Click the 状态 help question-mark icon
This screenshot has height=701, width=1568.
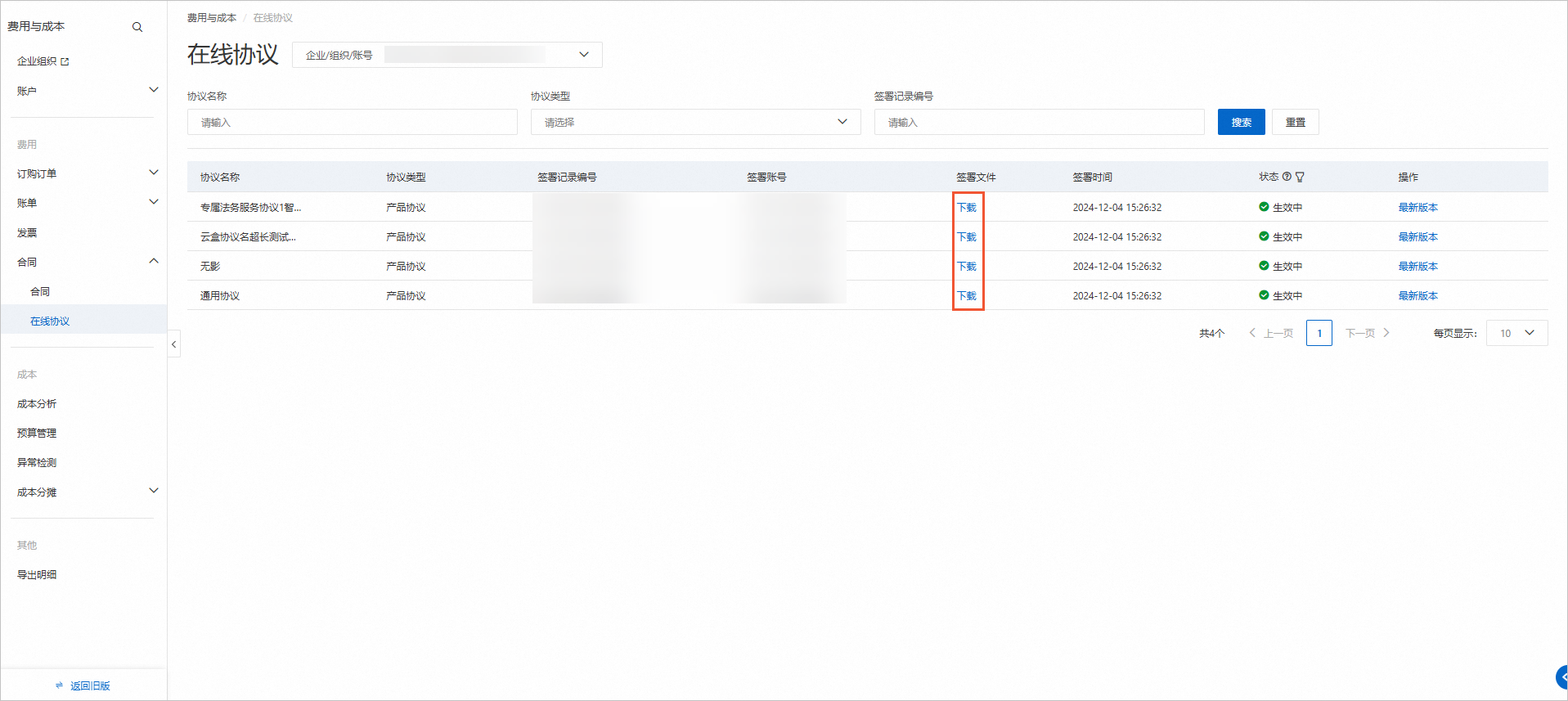[1287, 177]
